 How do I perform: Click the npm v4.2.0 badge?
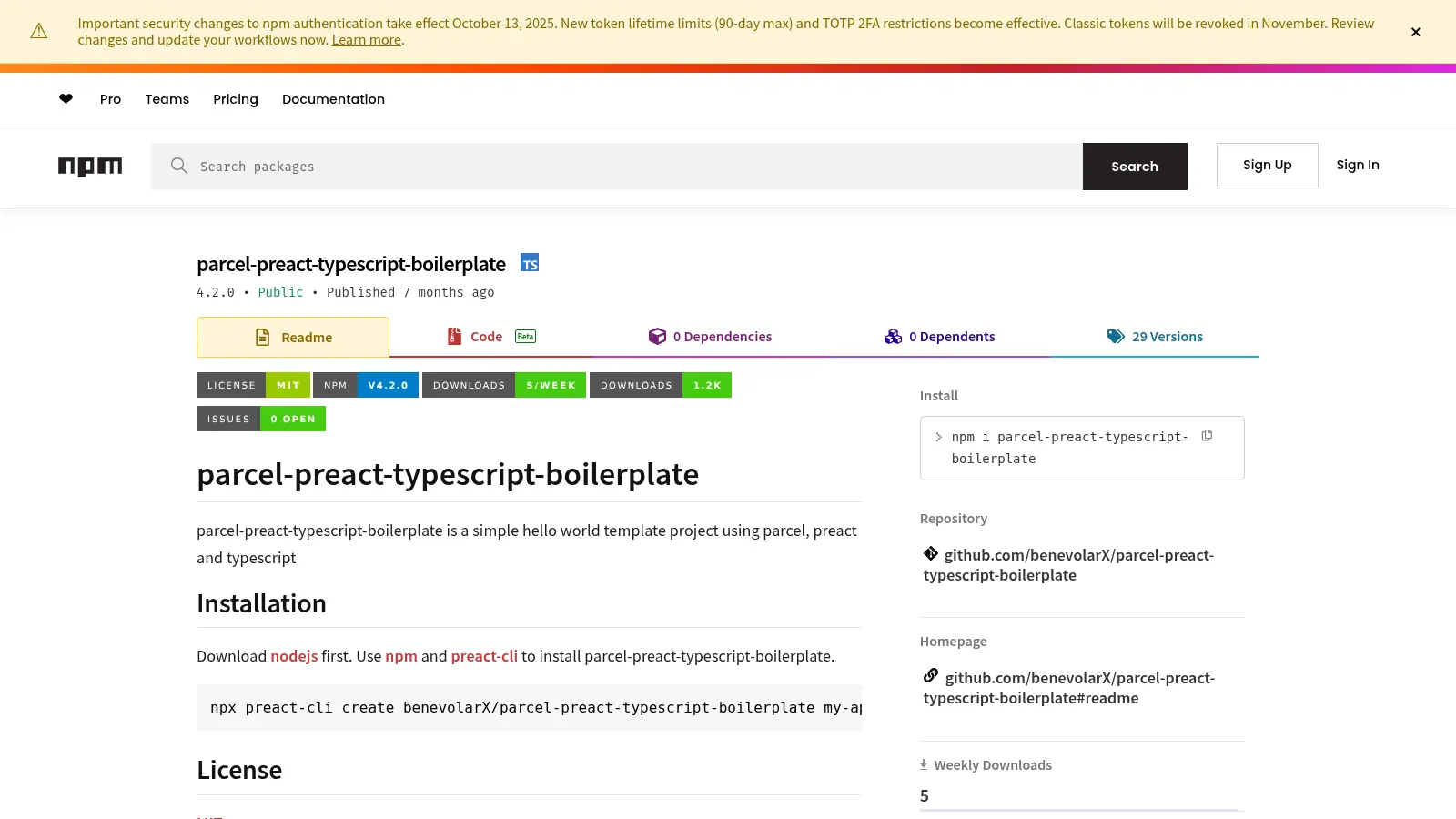366,385
